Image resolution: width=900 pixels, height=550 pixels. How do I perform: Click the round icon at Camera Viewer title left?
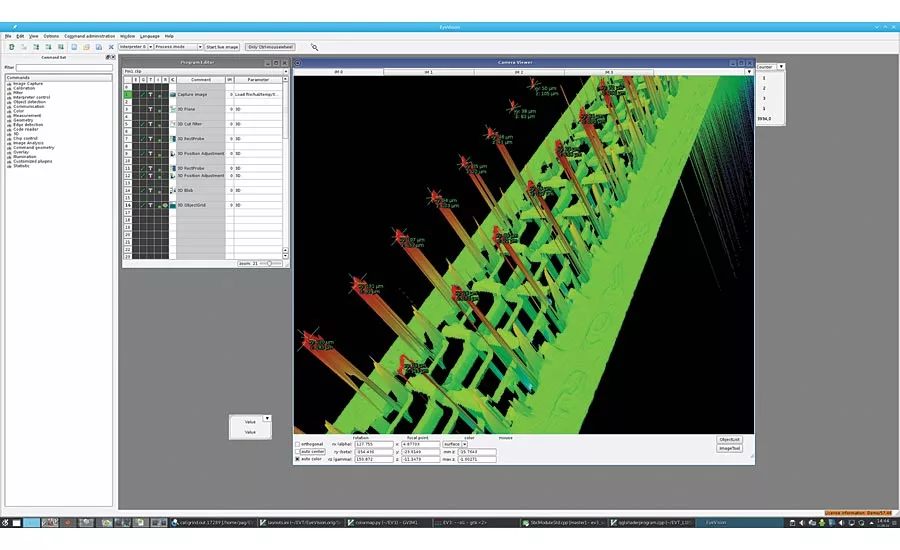point(298,63)
